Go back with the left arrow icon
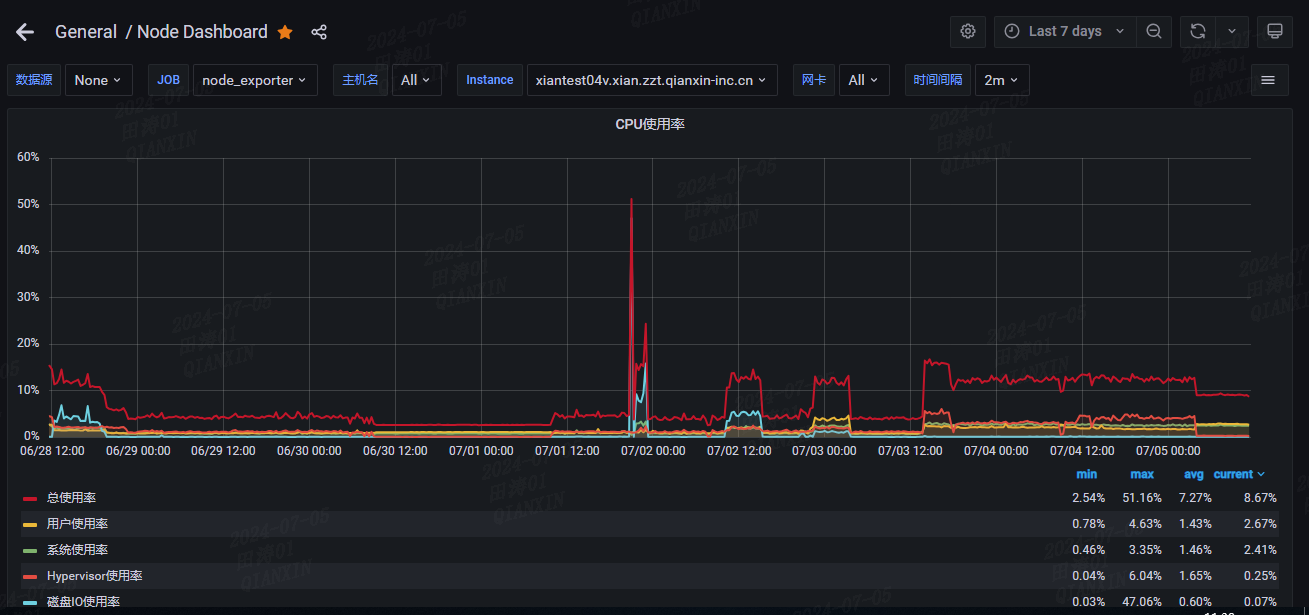Screen dimensions: 1309x615 coord(25,32)
